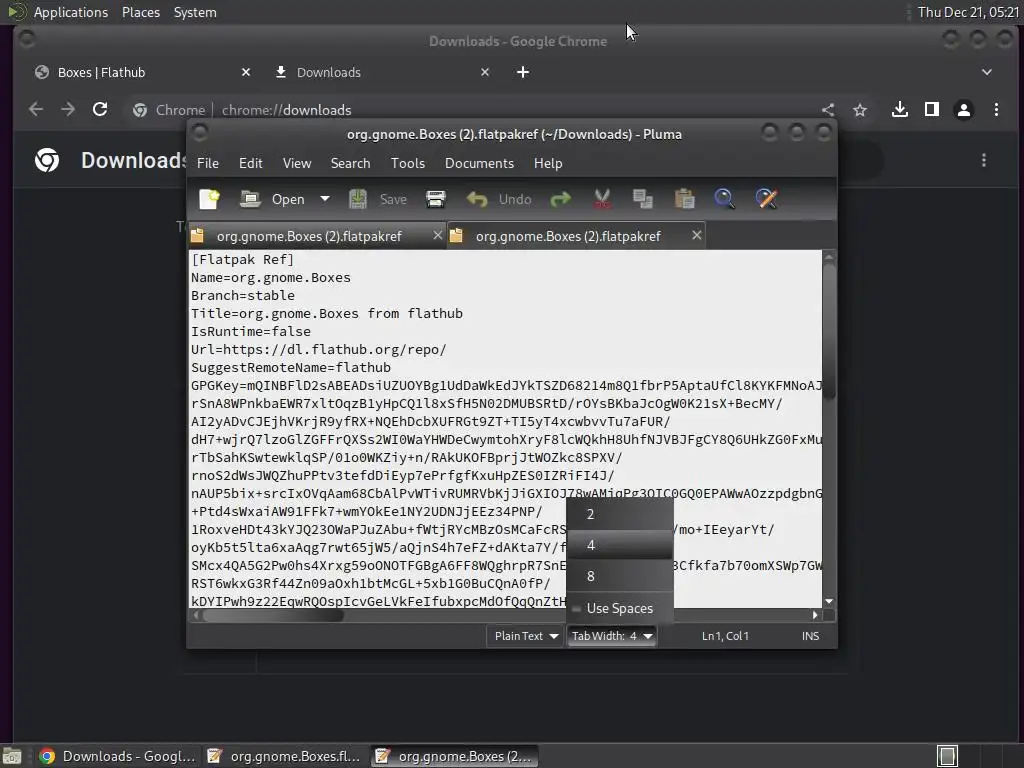Open the Documents menu
1024x768 pixels.
[x=479, y=163]
